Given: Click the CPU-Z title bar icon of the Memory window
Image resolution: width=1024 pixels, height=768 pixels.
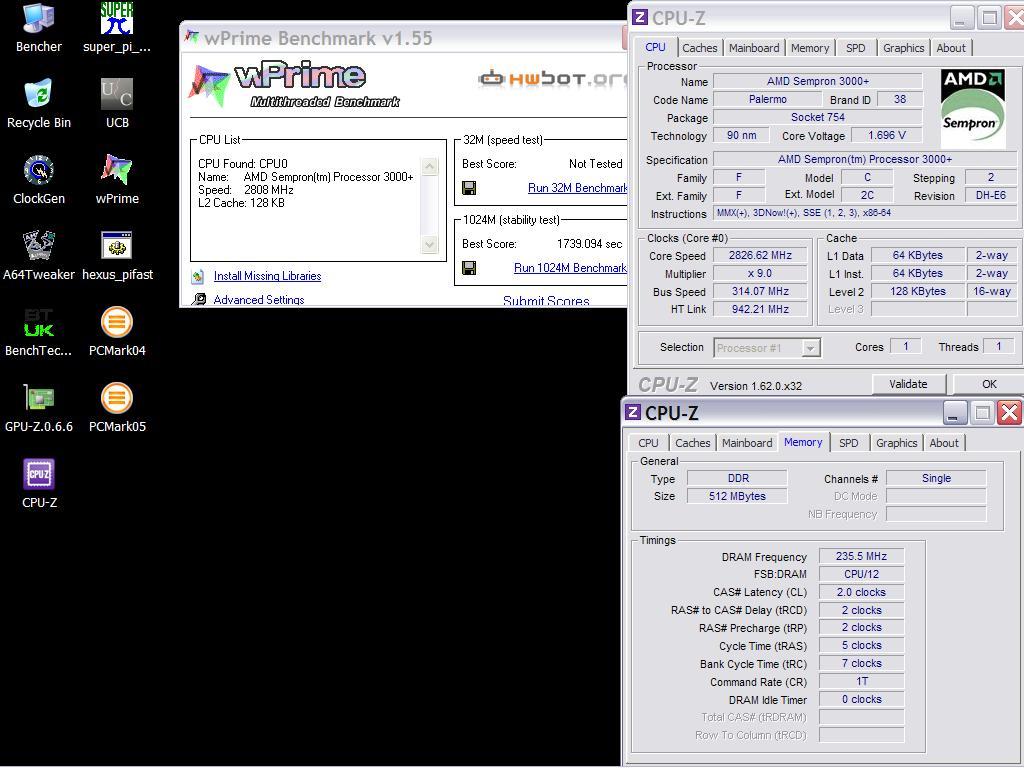Looking at the screenshot, I should tap(632, 412).
